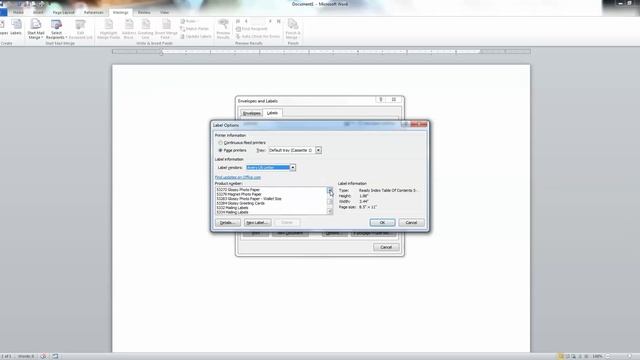
Task: Click the Envelopes tool in the ribbon
Action: click(x=3, y=28)
